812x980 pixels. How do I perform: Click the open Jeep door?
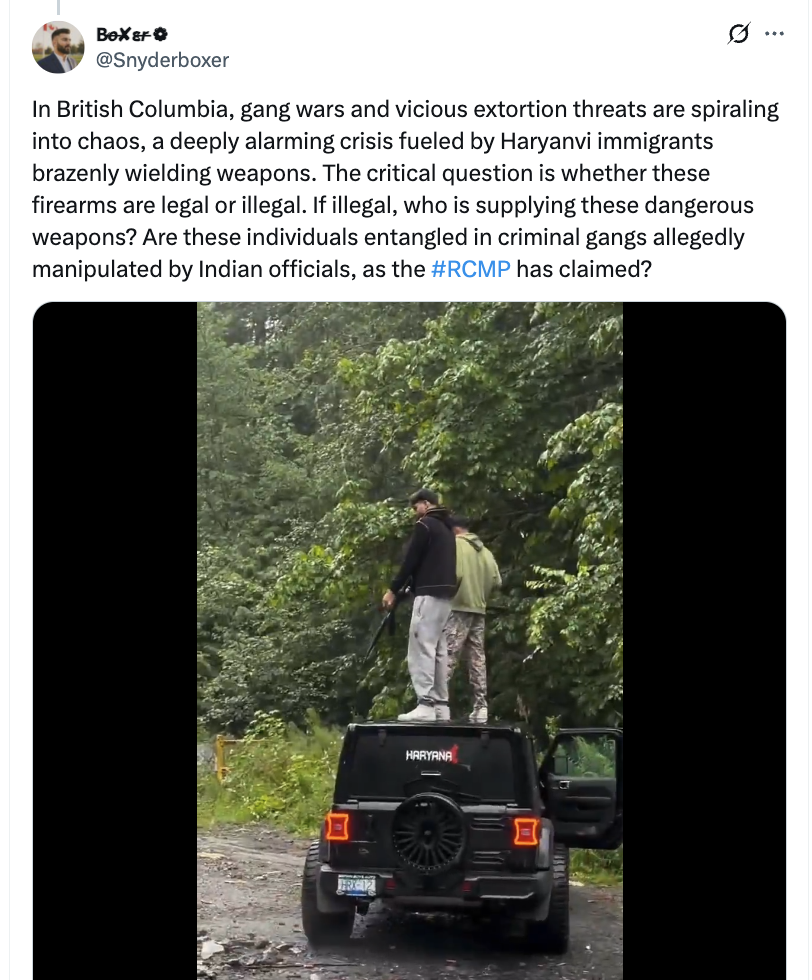coord(581,789)
